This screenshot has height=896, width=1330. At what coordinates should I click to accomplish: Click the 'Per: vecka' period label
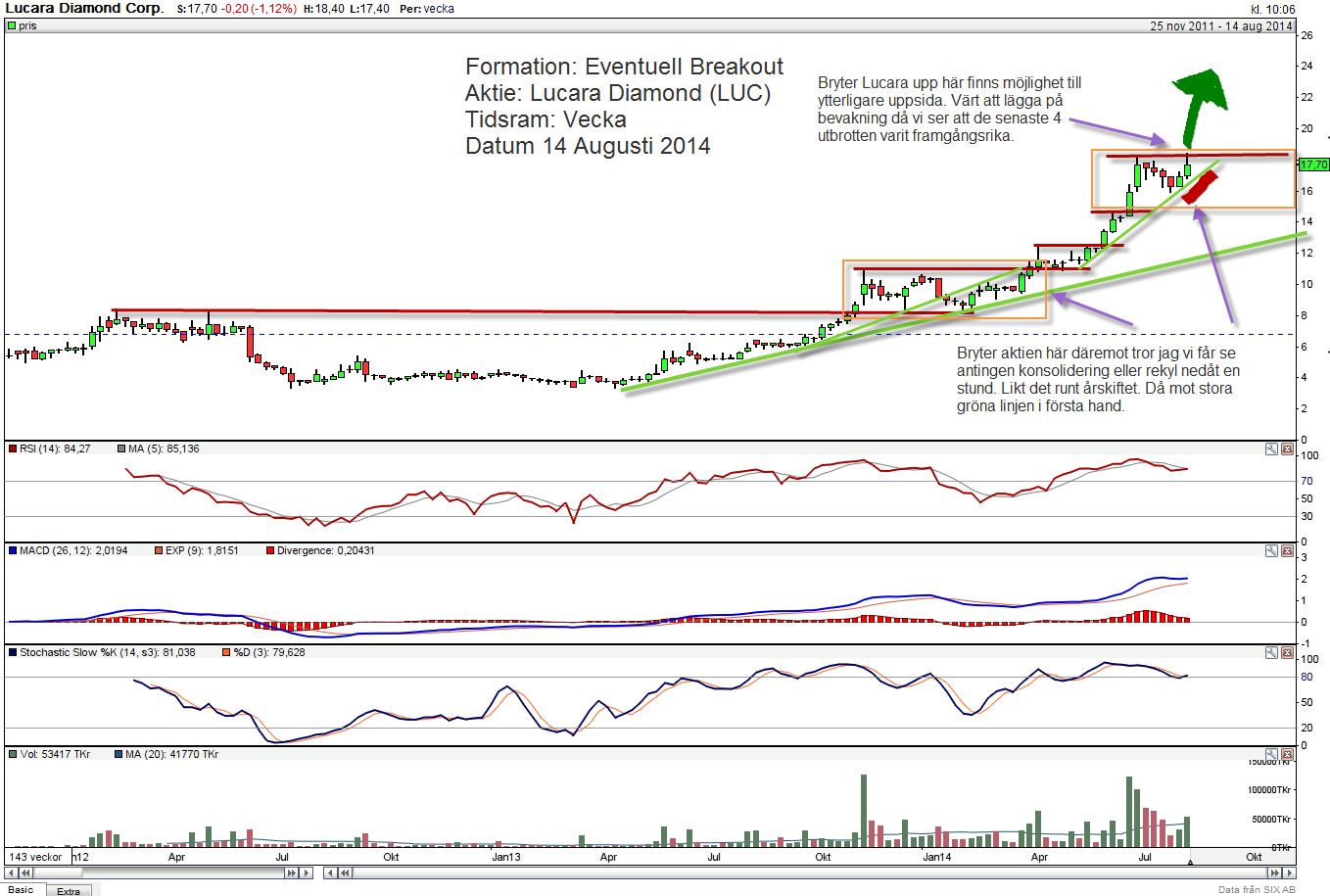coord(426,9)
